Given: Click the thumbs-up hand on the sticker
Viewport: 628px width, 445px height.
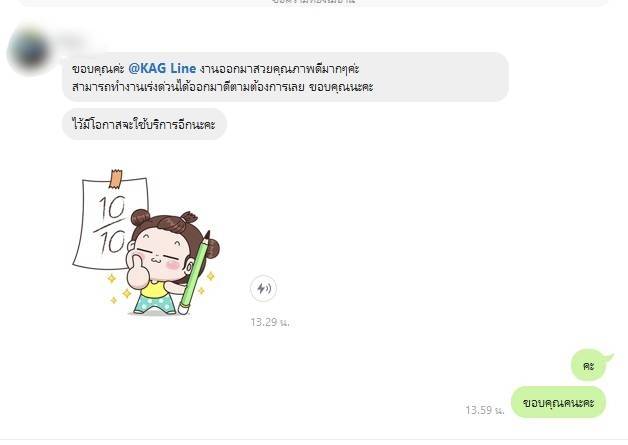Looking at the screenshot, I should [137, 270].
